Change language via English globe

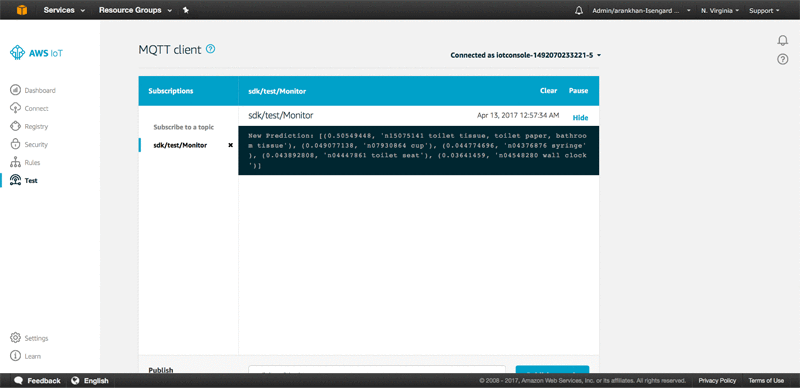coord(90,380)
